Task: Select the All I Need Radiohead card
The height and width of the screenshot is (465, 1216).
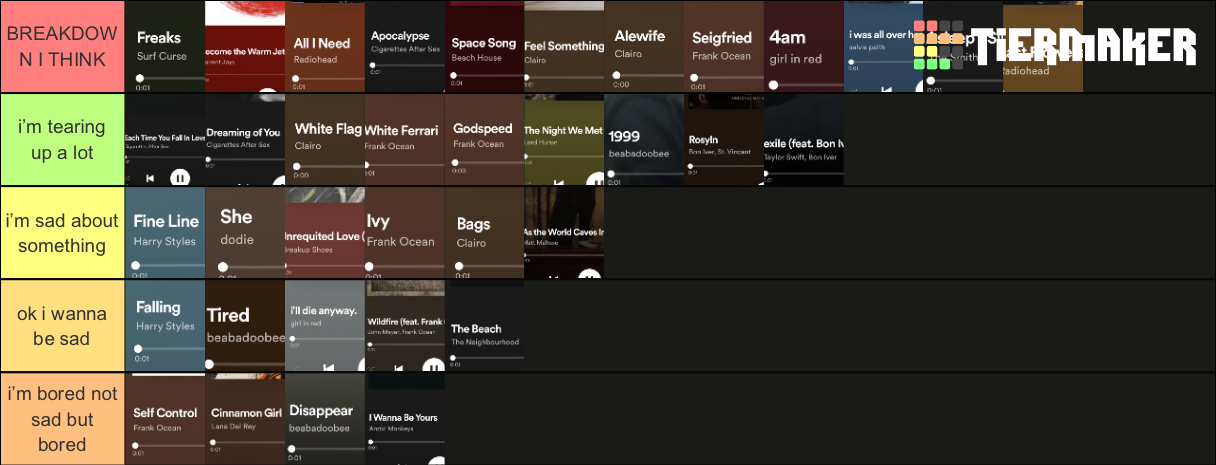Action: 325,46
